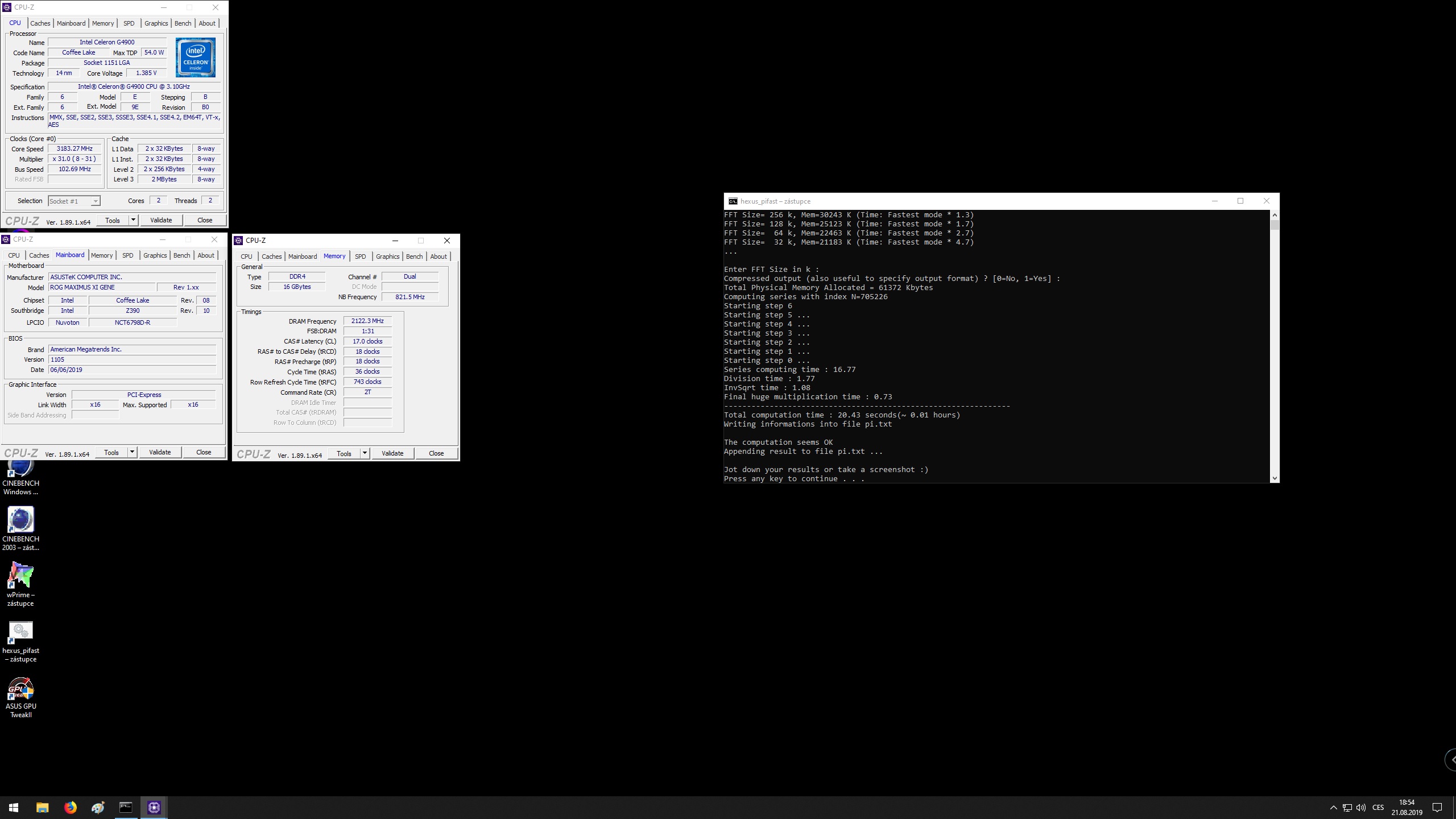Open the volume tray icon
The width and height of the screenshot is (1456, 819).
[x=1360, y=808]
